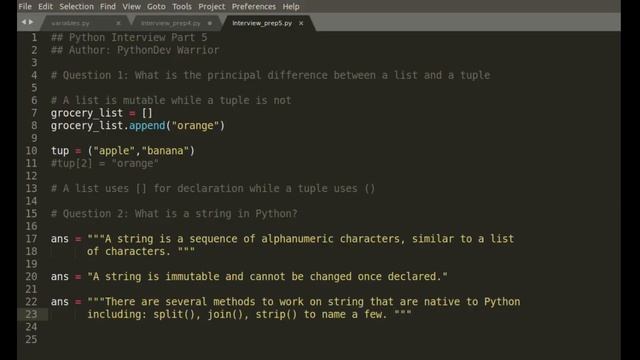
Task: Click the "immutable" word on line 20
Action: [192, 276]
